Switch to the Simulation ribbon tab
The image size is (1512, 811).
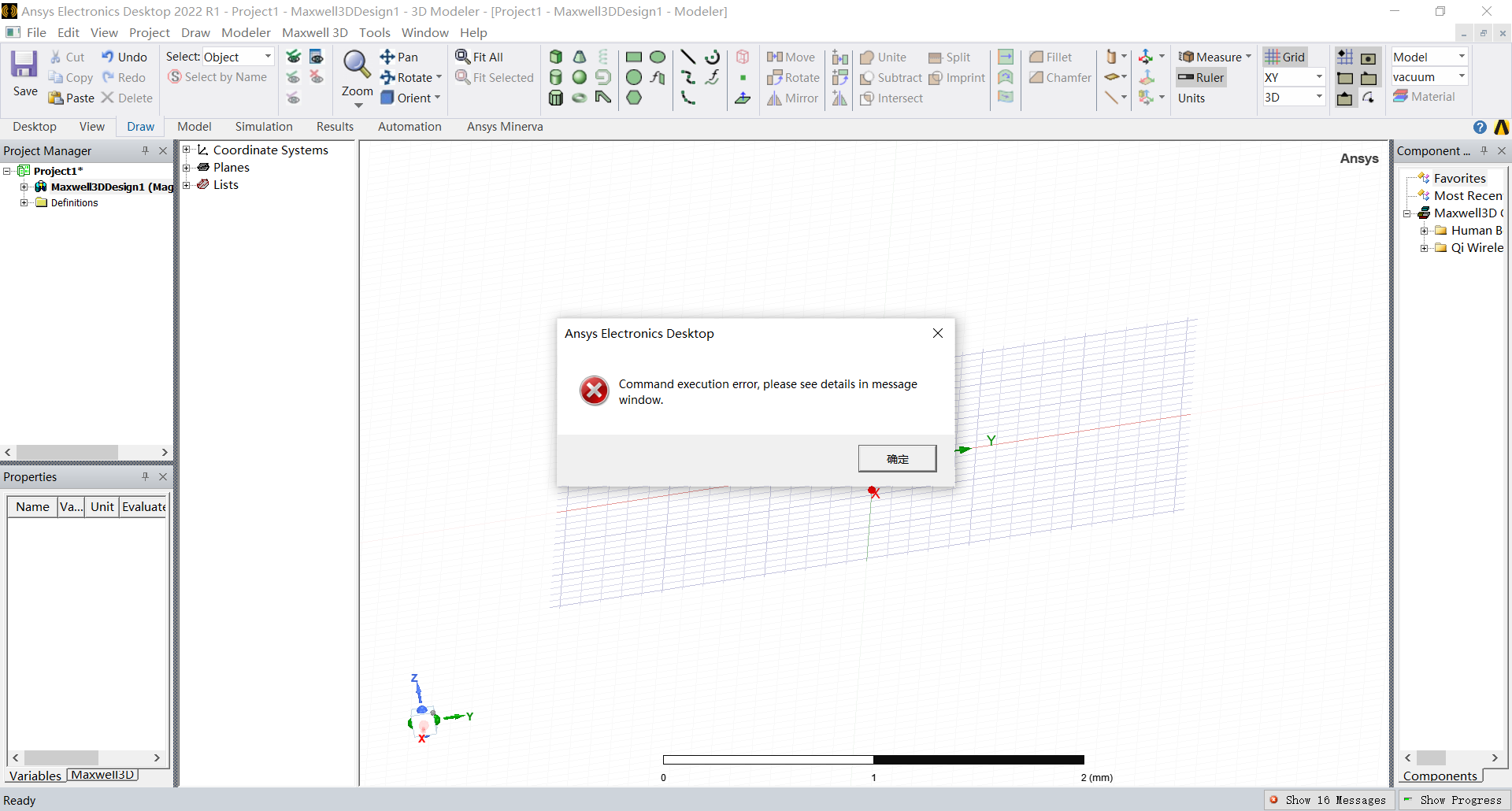(264, 127)
